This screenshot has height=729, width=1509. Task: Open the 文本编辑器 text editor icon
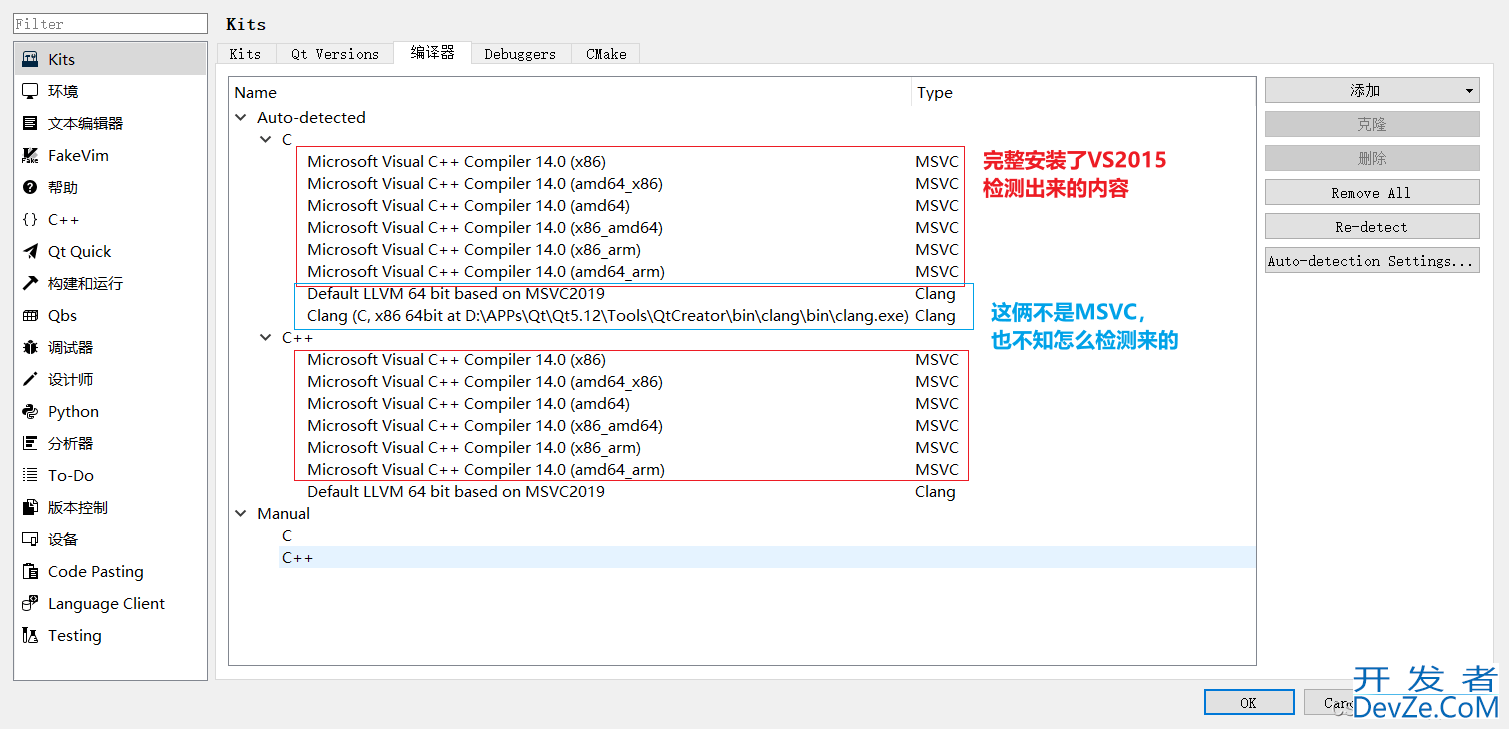(30, 124)
